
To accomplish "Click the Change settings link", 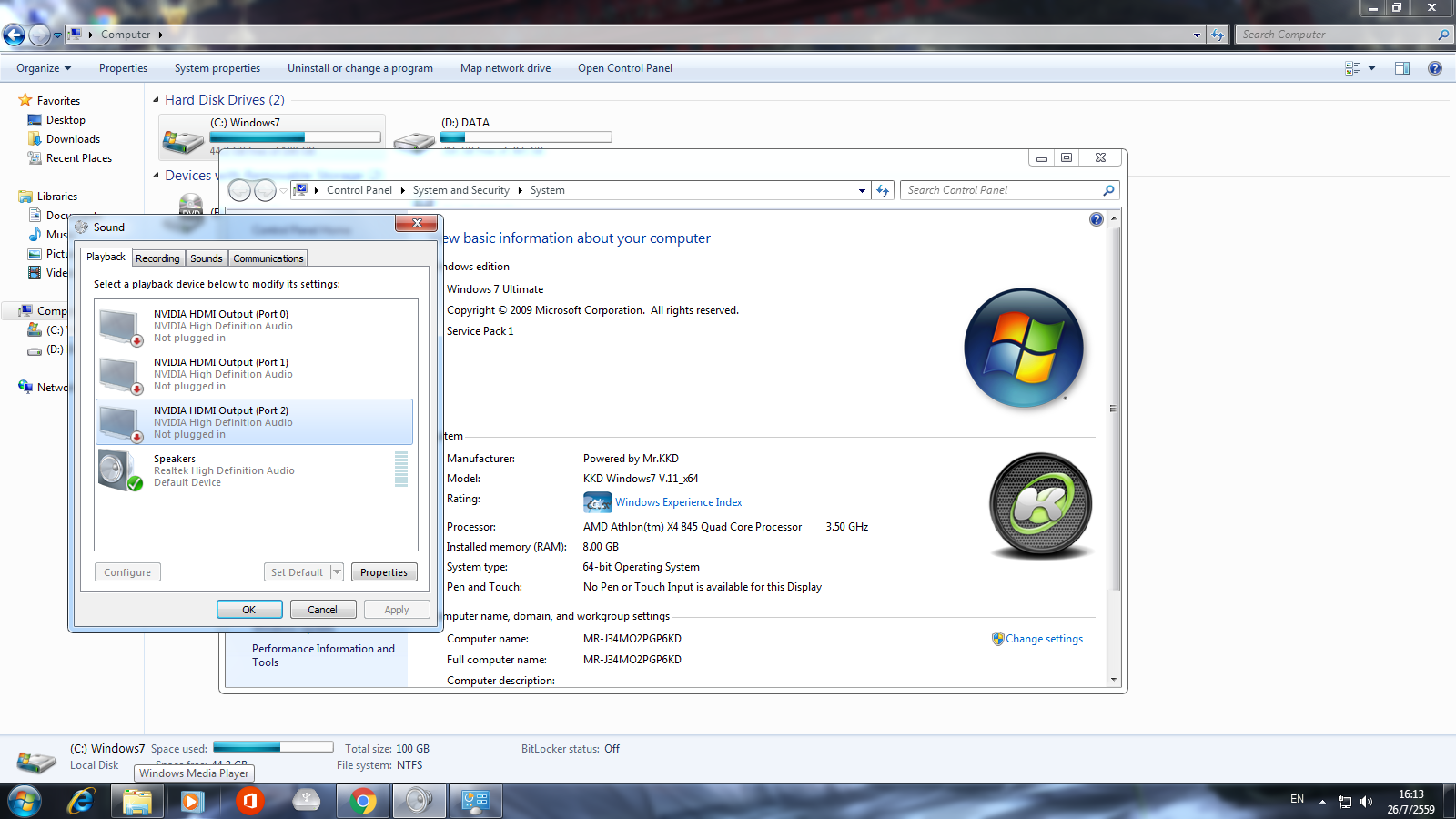I will pyautogui.click(x=1044, y=639).
